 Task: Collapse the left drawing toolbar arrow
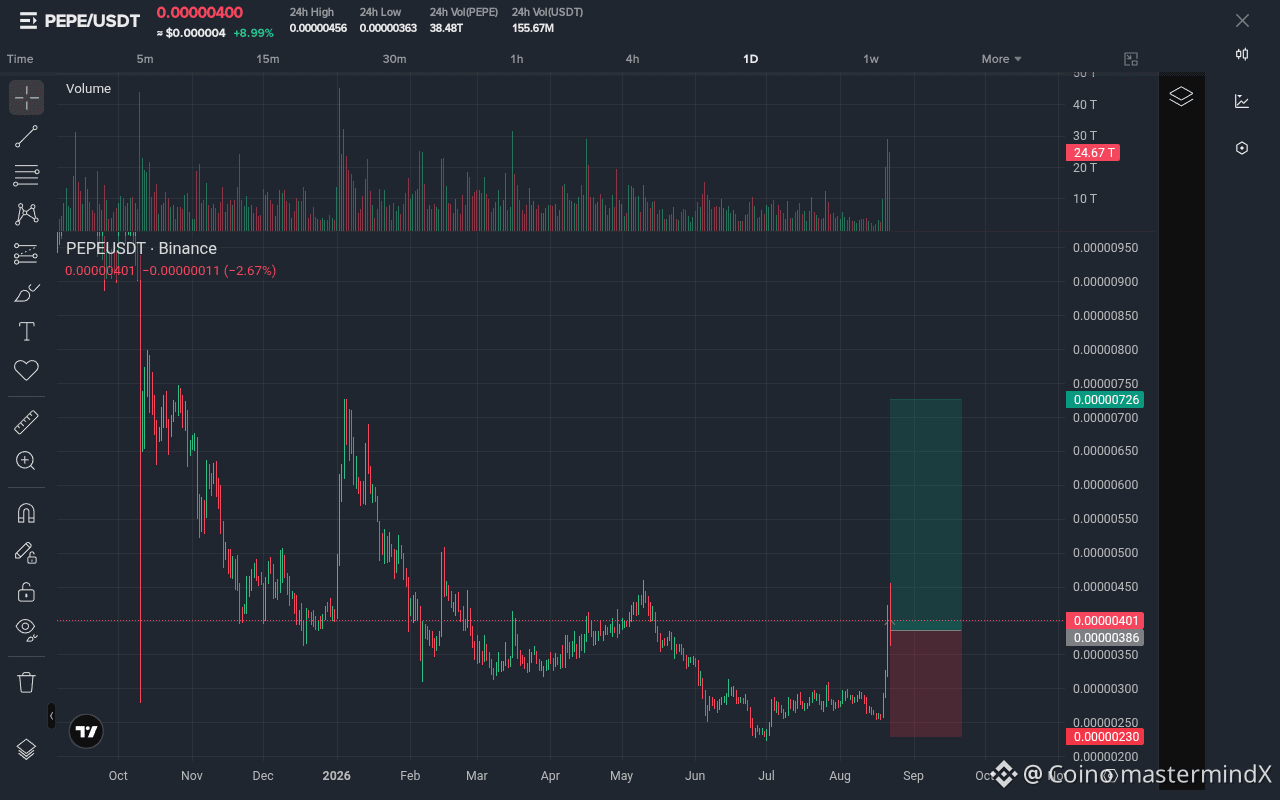click(51, 716)
